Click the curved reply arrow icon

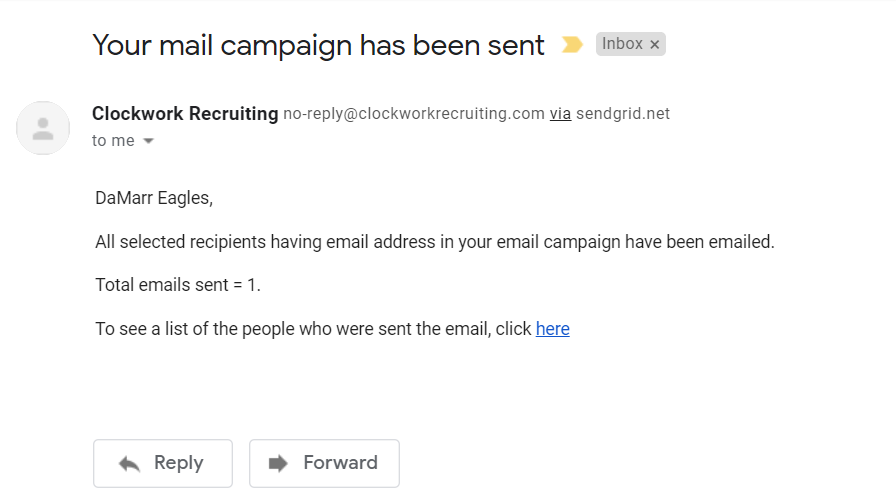[129, 463]
